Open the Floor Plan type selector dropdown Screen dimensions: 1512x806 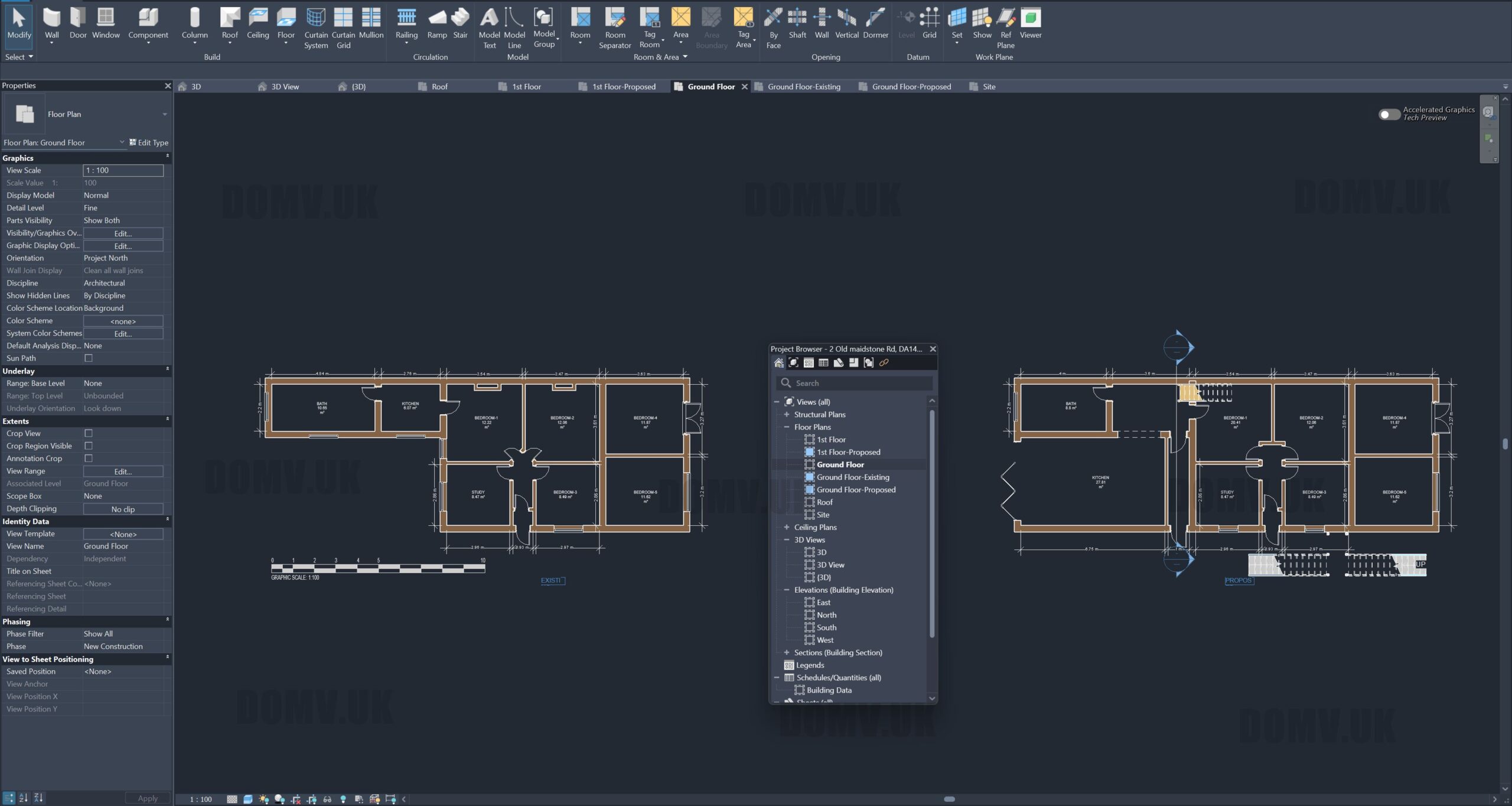pyautogui.click(x=165, y=115)
